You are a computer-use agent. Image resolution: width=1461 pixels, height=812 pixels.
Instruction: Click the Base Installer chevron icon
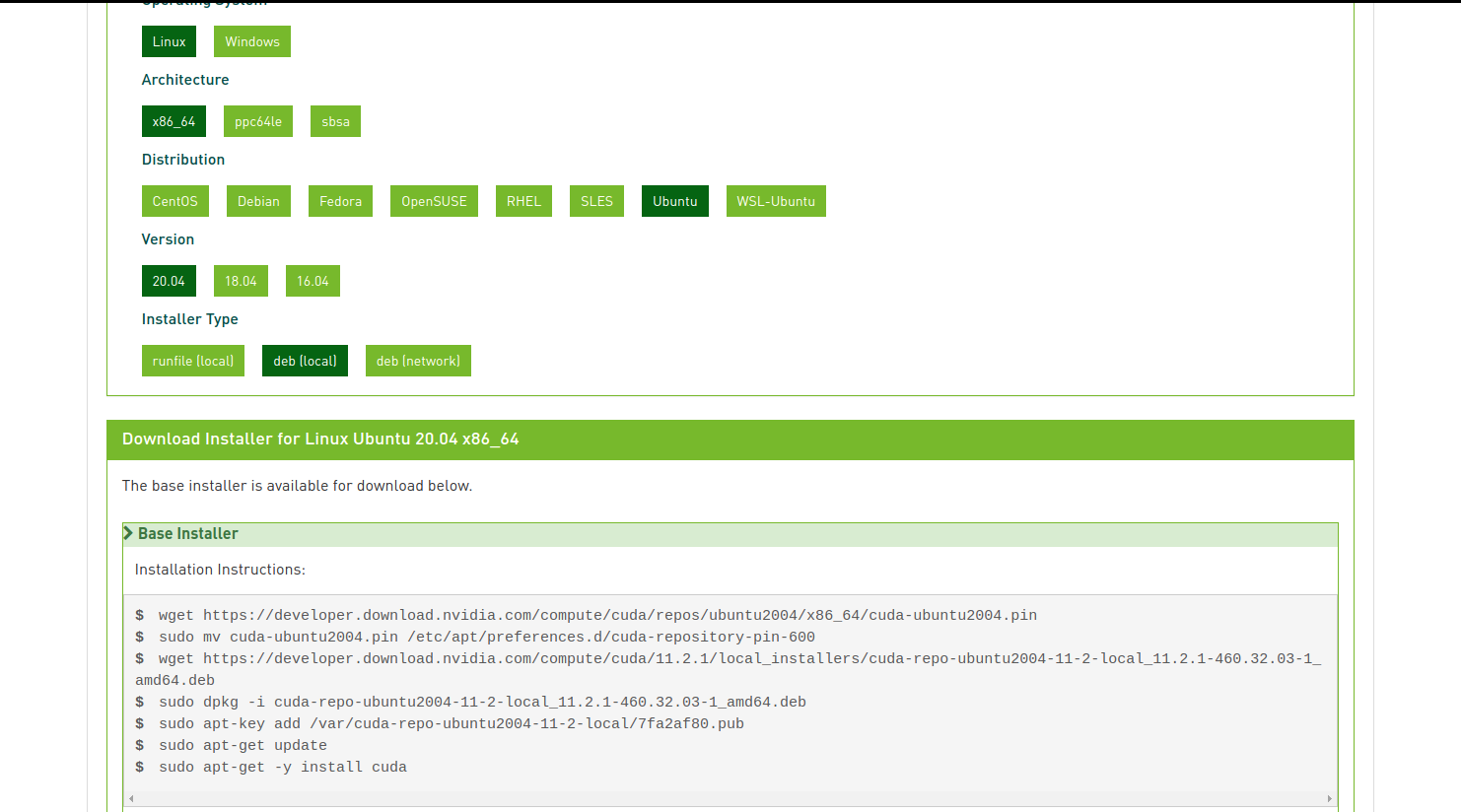(x=128, y=533)
